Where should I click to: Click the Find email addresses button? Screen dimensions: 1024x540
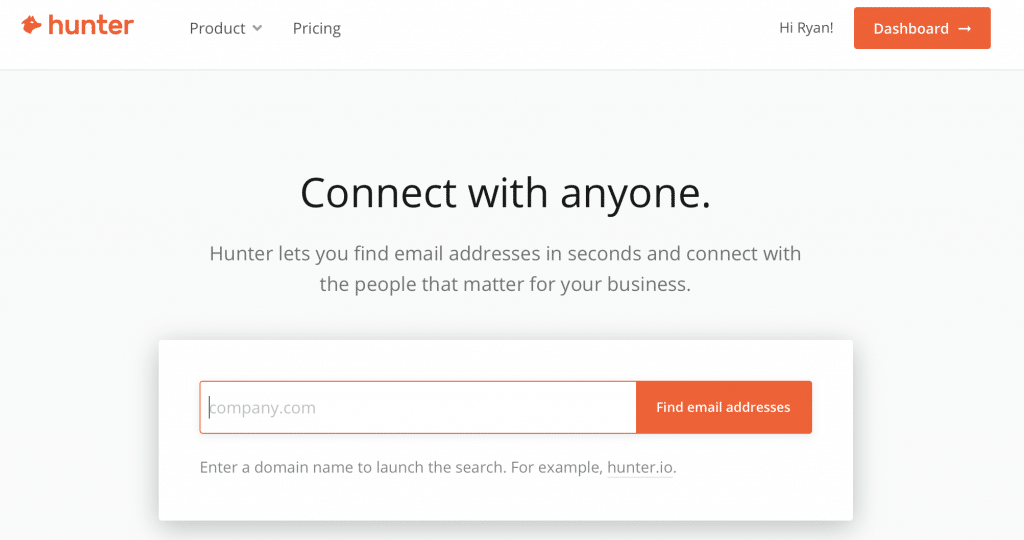(x=724, y=407)
